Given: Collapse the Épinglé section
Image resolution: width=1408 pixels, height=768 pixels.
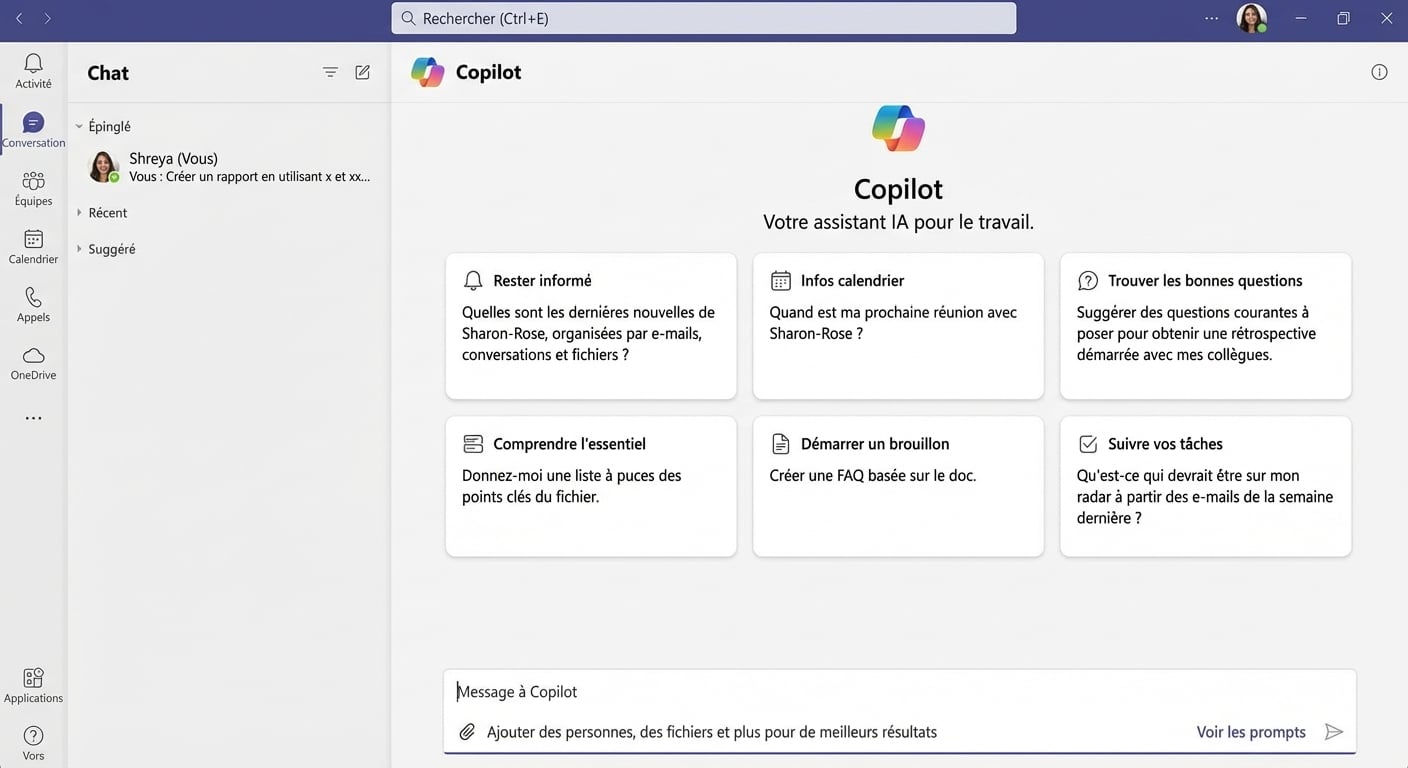Looking at the screenshot, I should click(104, 126).
